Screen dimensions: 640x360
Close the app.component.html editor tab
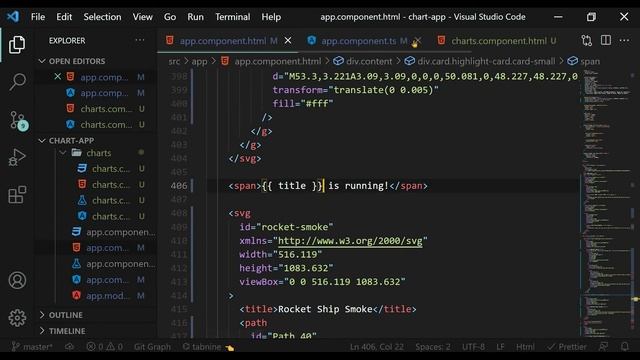pyautogui.click(x=288, y=40)
